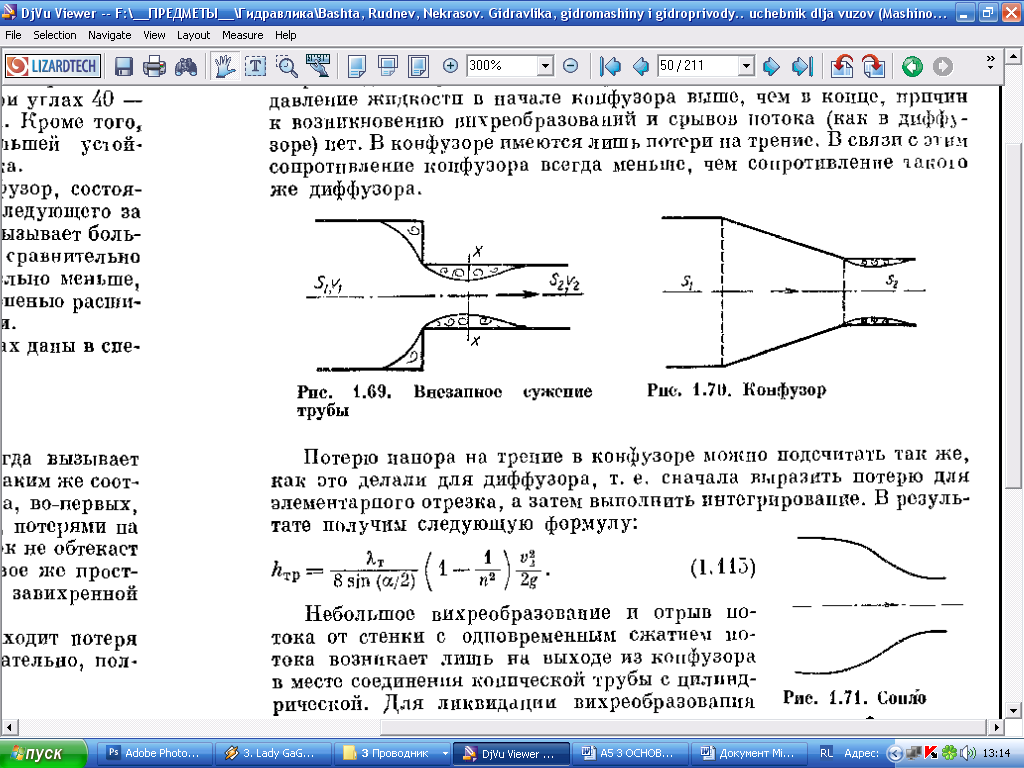
Task: Click the Рис. 1.71 caption text
Action: (x=854, y=697)
